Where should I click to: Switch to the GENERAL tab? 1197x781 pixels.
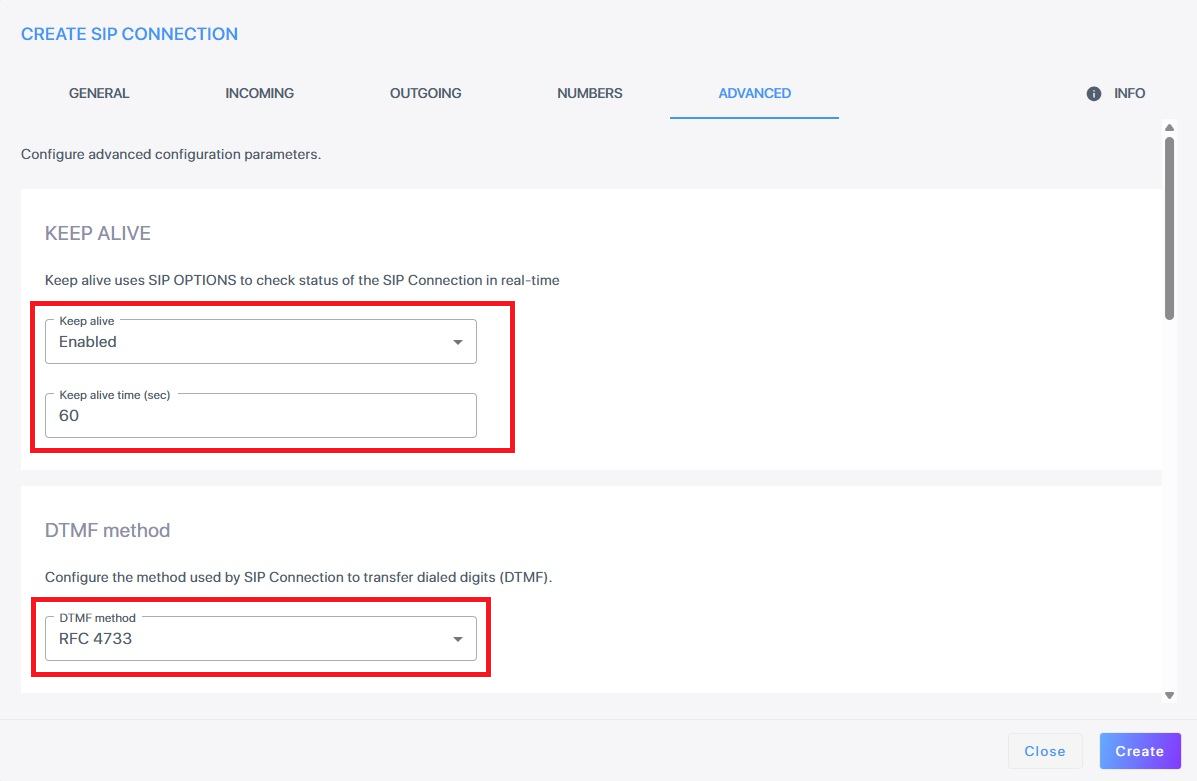coord(99,93)
